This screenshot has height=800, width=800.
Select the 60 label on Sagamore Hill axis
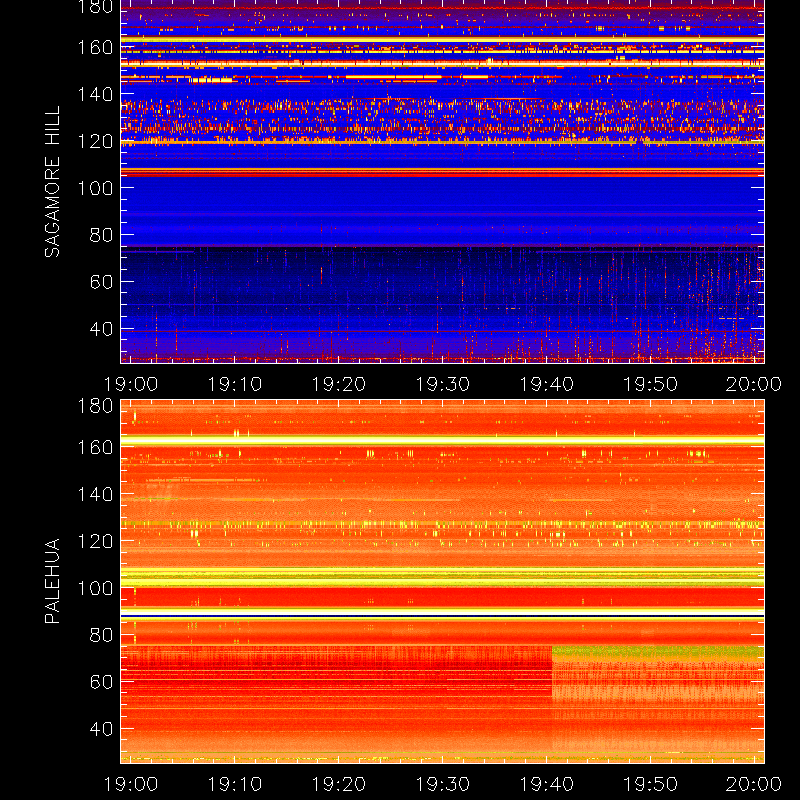point(101,282)
